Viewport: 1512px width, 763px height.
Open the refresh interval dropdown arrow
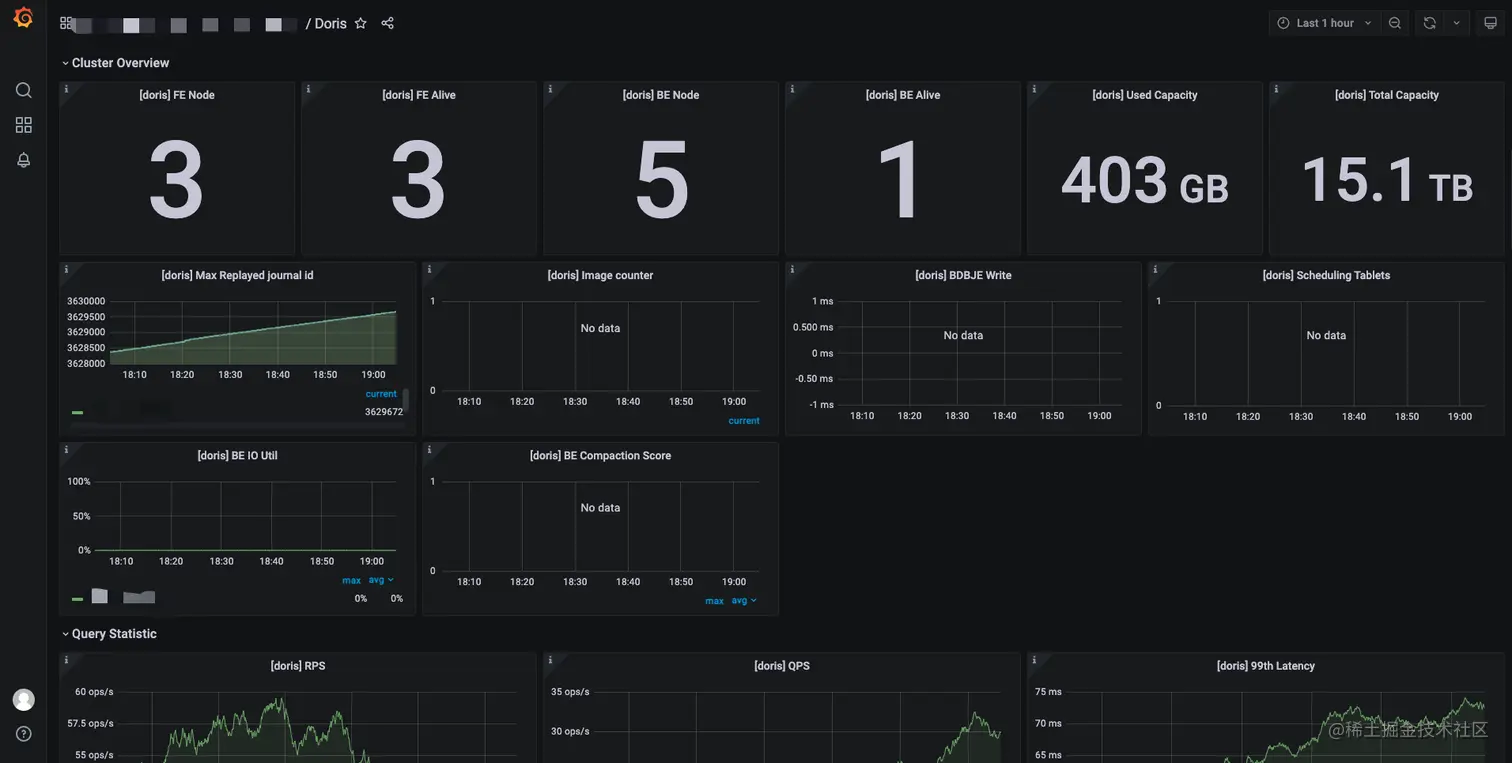[1456, 23]
